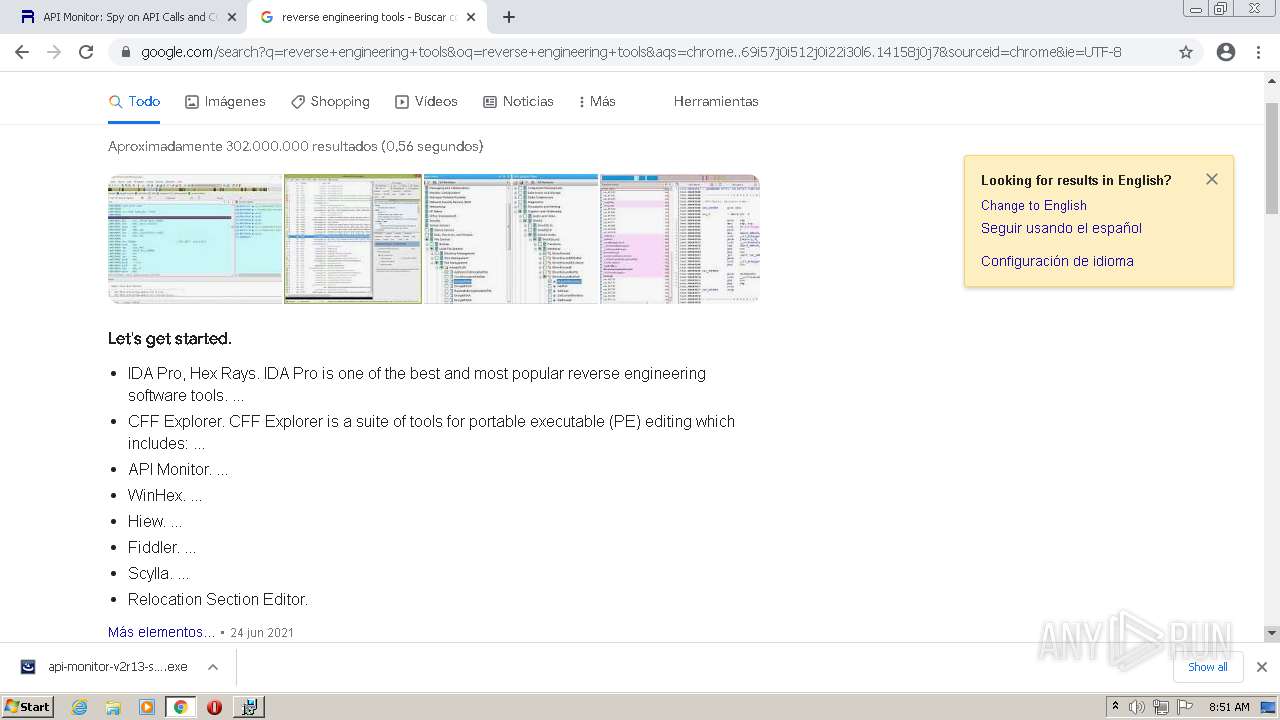Show hidden tray icons
Screen dimensions: 1280x720
point(1115,707)
